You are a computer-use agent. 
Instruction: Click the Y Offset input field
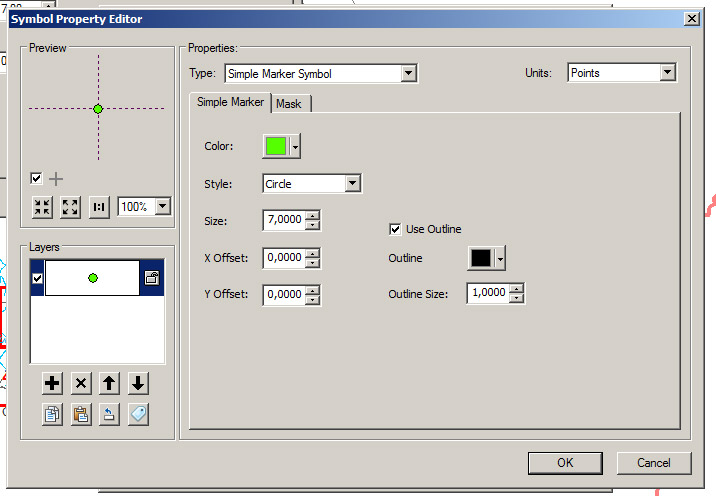284,295
